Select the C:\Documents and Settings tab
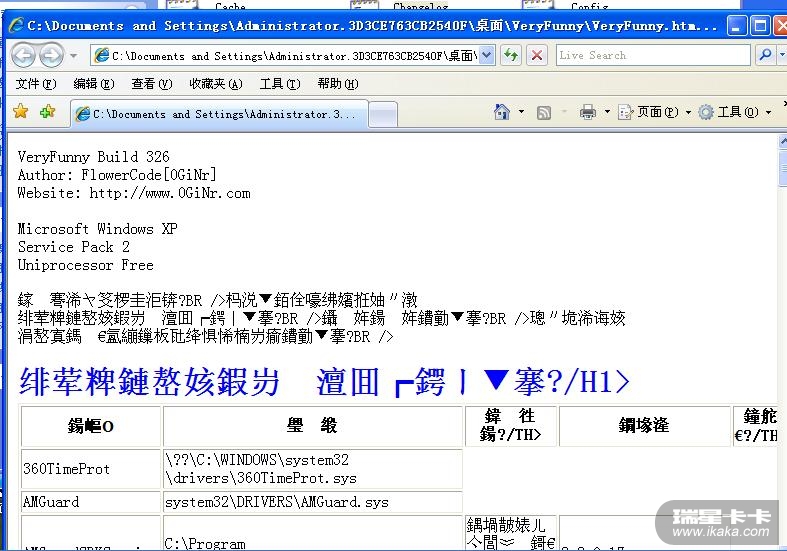787x551 pixels. point(219,114)
